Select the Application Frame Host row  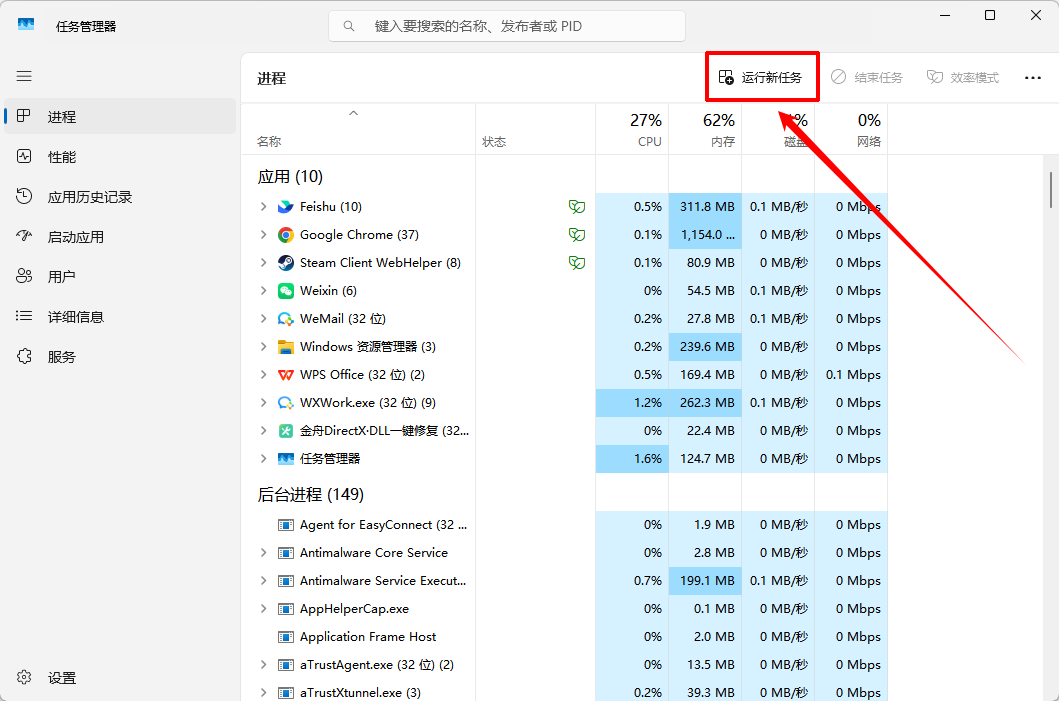click(x=564, y=637)
